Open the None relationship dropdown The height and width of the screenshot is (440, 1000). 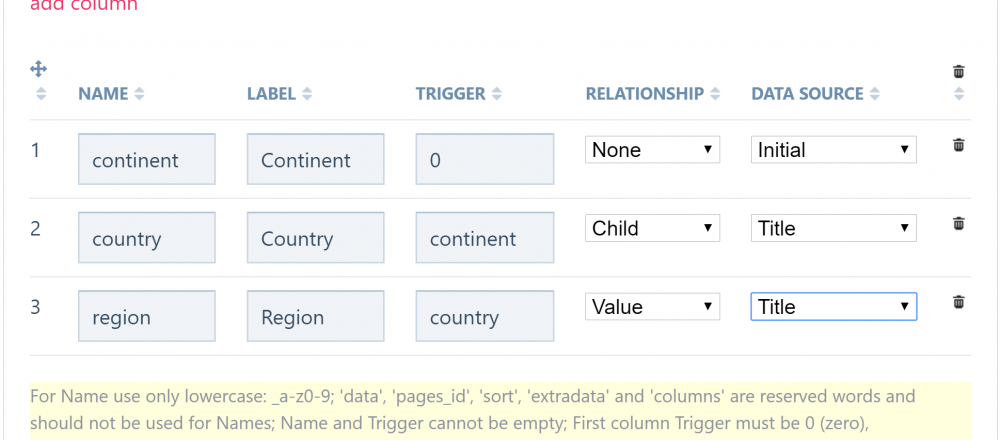pyautogui.click(x=652, y=150)
